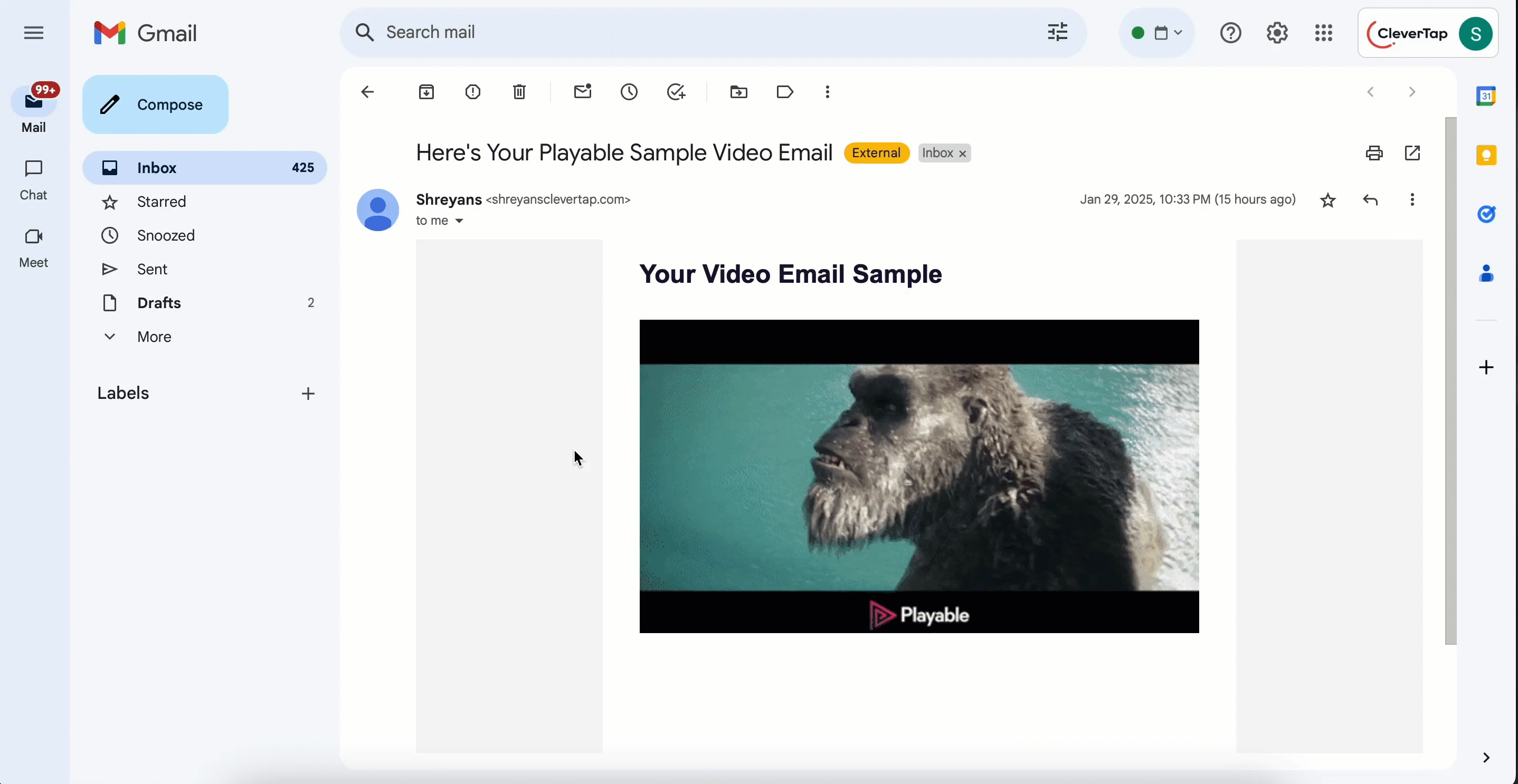
Task: Open the main menu hamburger icon
Action: [x=34, y=33]
